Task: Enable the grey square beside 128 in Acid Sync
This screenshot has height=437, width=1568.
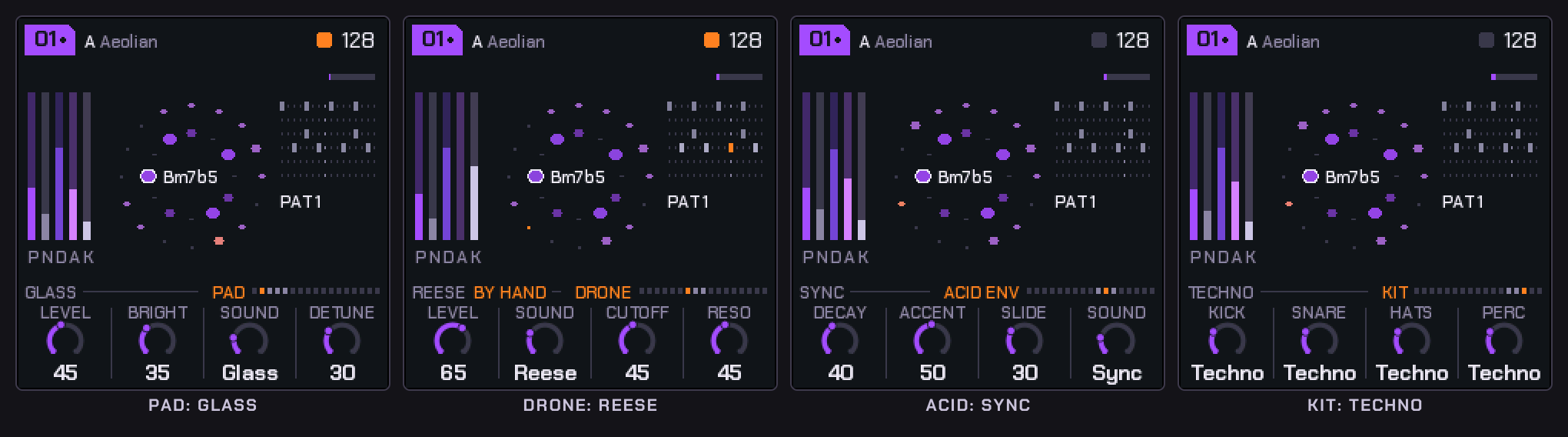Action: 1099,40
